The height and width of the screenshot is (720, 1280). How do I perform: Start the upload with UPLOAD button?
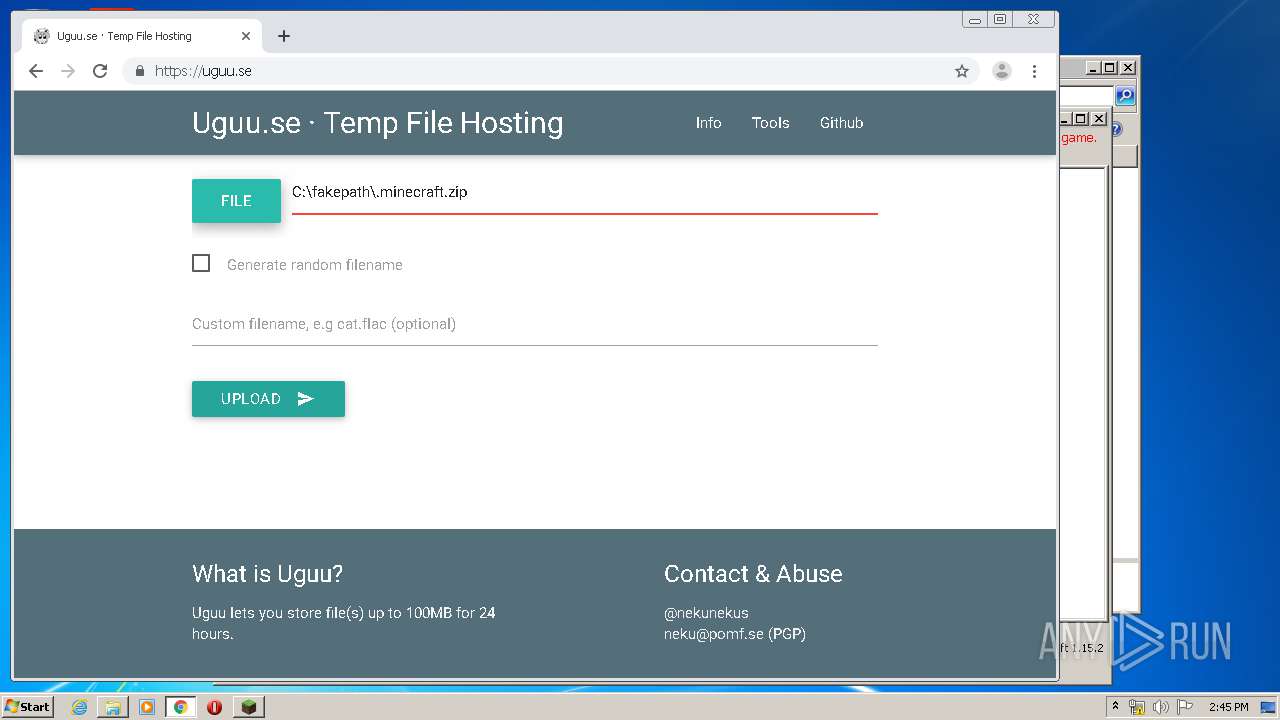[268, 399]
